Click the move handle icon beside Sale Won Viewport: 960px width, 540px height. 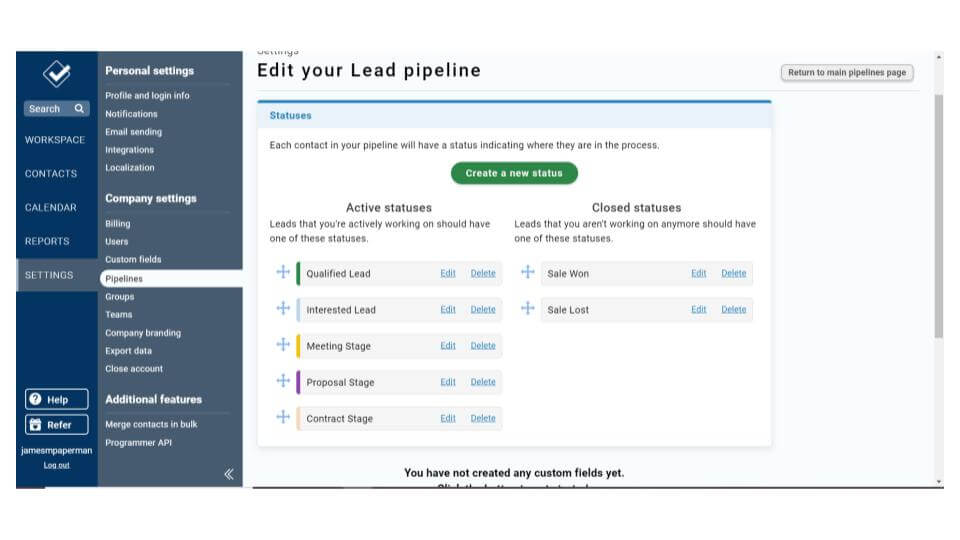(528, 272)
